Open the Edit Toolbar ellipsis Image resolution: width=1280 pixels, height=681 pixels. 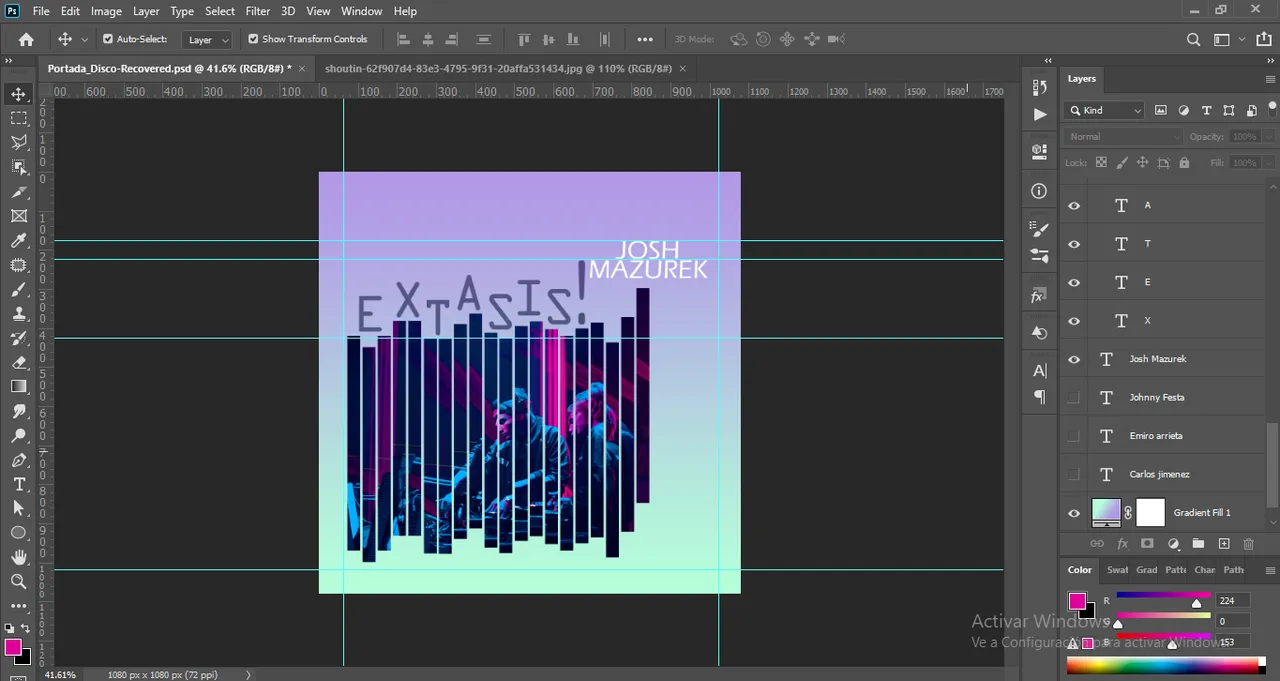[19, 606]
